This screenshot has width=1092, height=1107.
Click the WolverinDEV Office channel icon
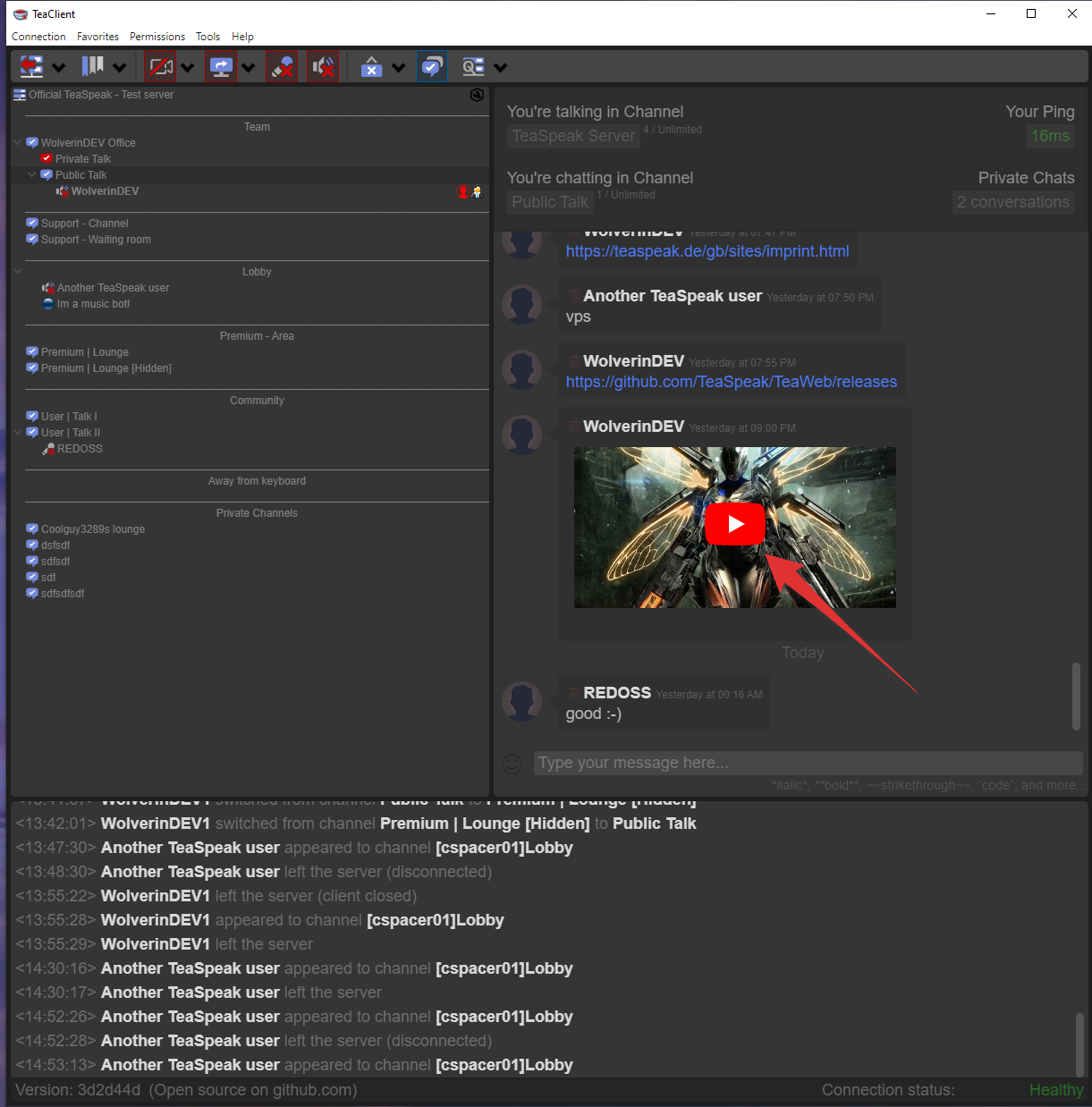coord(32,143)
